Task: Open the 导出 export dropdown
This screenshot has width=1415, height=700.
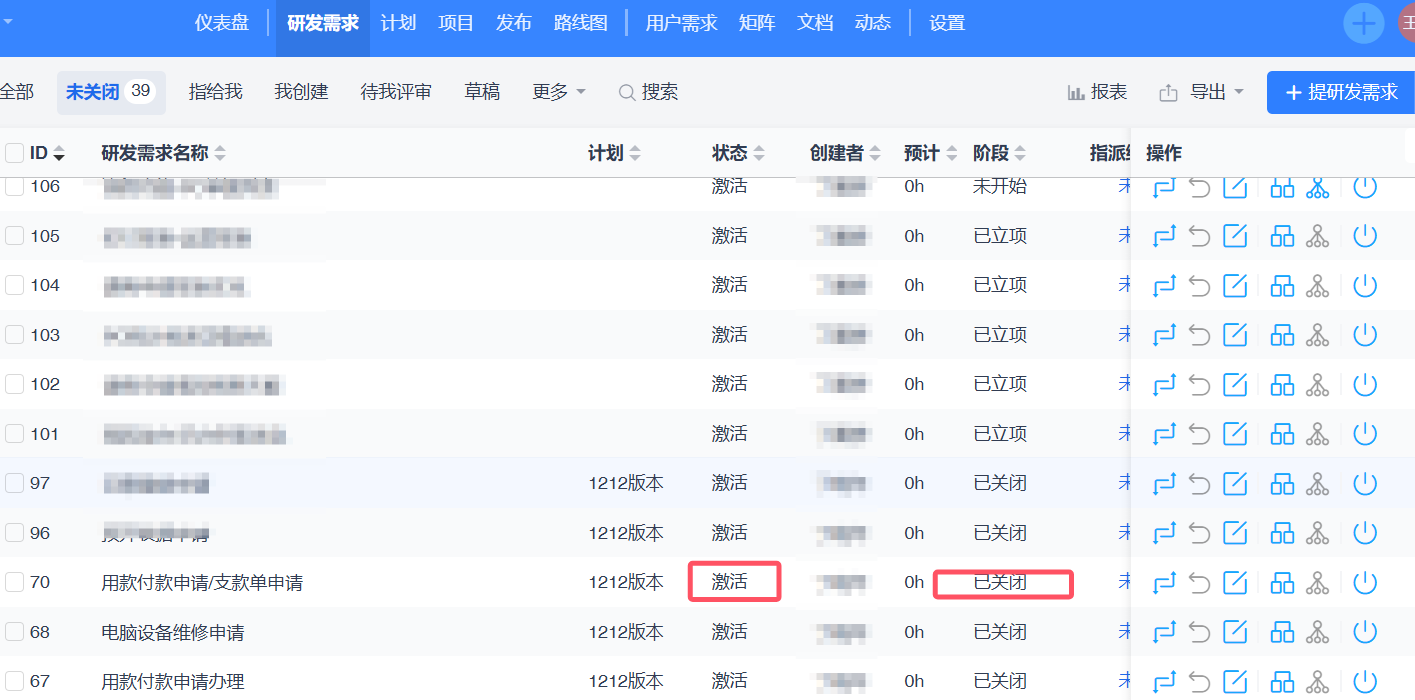Action: [x=1202, y=92]
